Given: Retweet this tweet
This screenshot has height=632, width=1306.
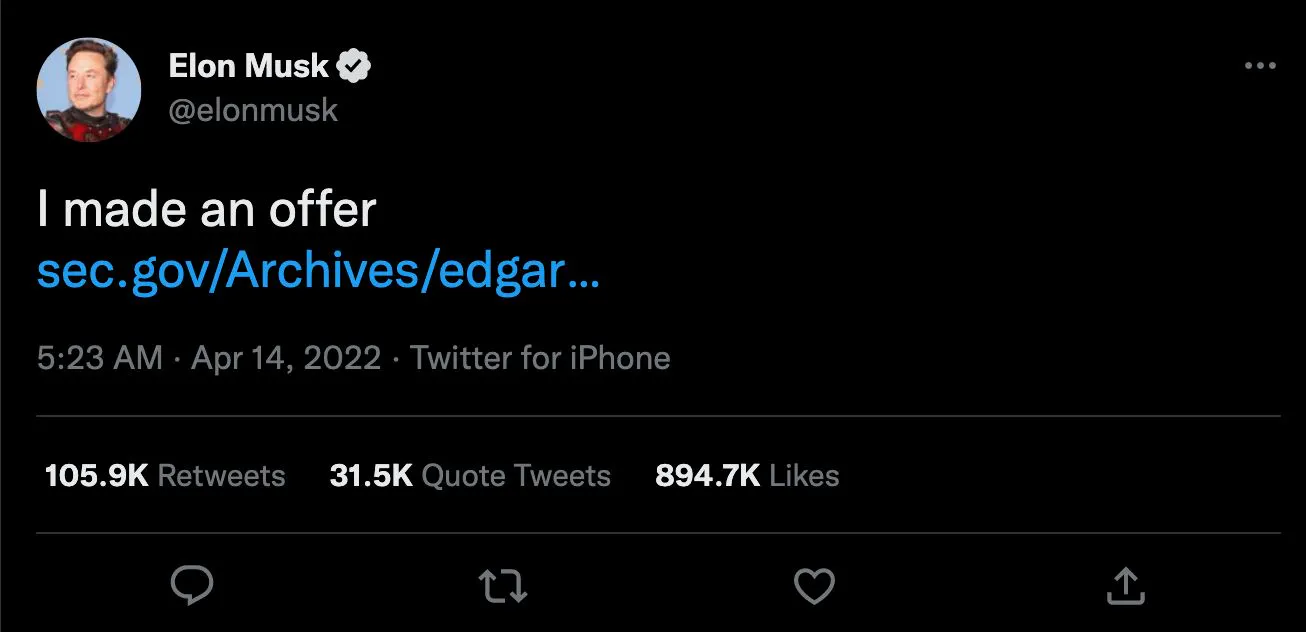Looking at the screenshot, I should coord(501,586).
